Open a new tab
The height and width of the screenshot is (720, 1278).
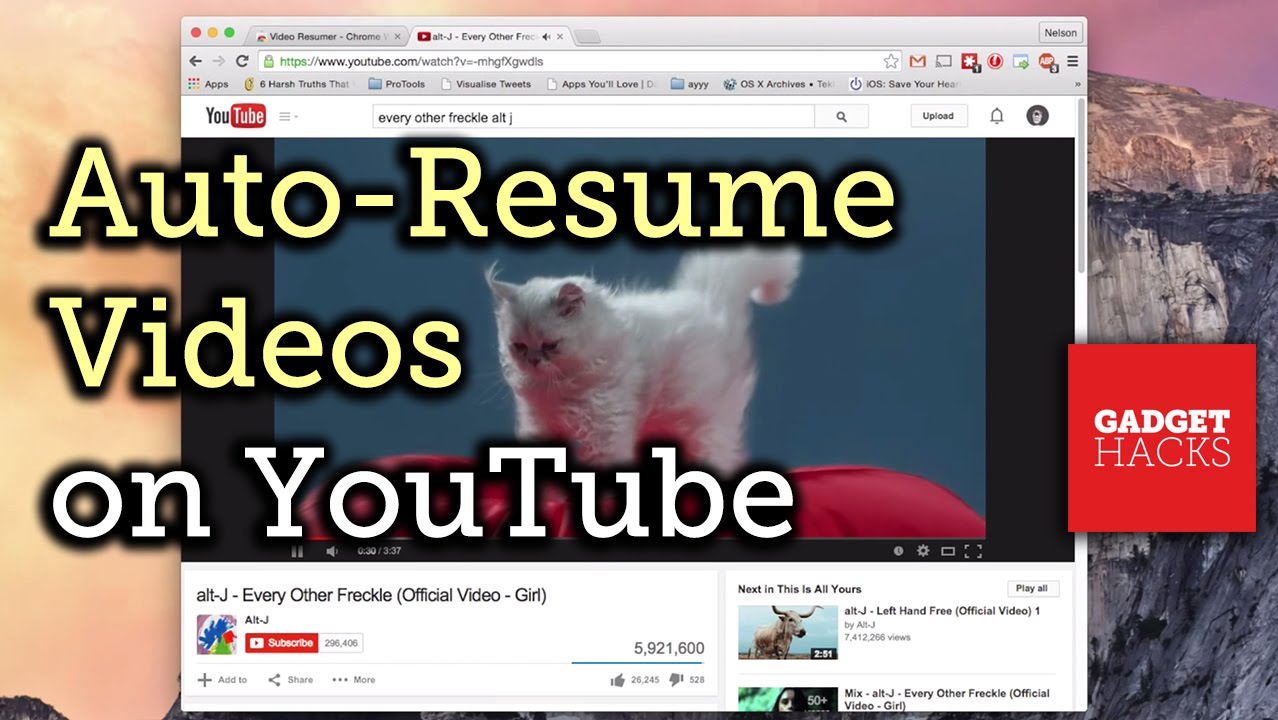tap(588, 38)
